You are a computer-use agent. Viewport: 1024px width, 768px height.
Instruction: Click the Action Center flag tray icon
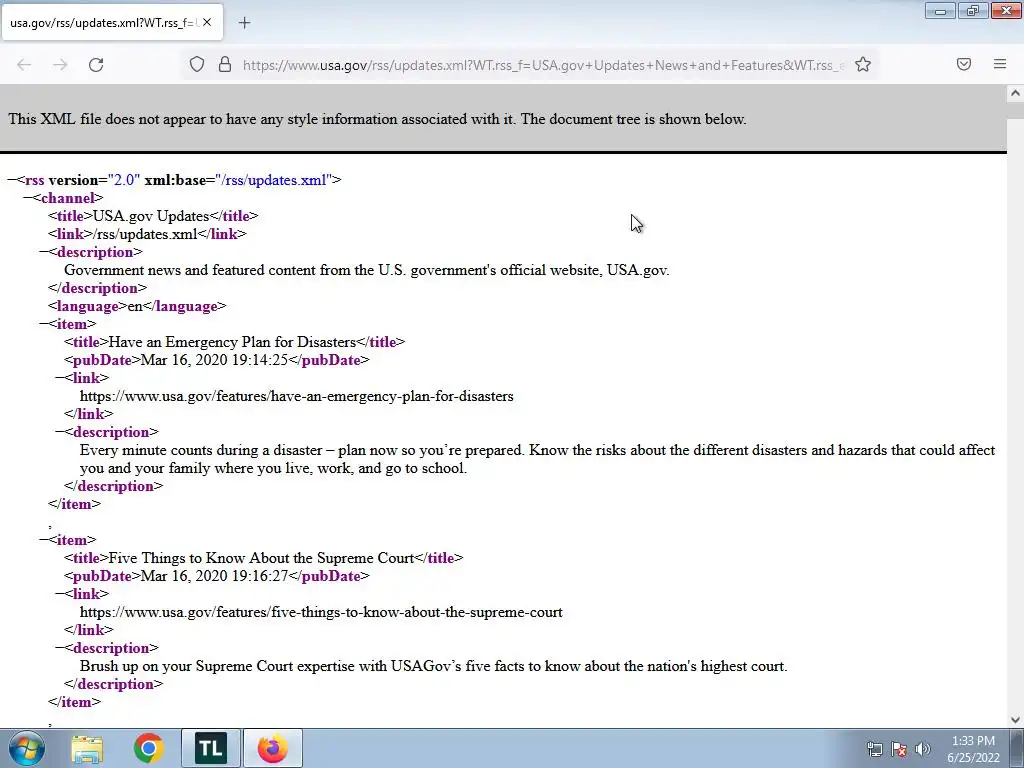899,749
